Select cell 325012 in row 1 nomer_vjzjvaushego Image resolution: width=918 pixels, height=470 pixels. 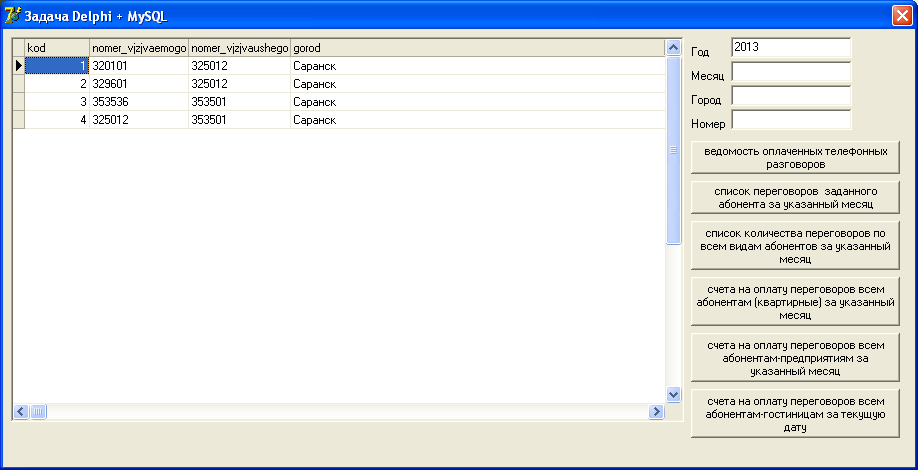tap(239, 66)
